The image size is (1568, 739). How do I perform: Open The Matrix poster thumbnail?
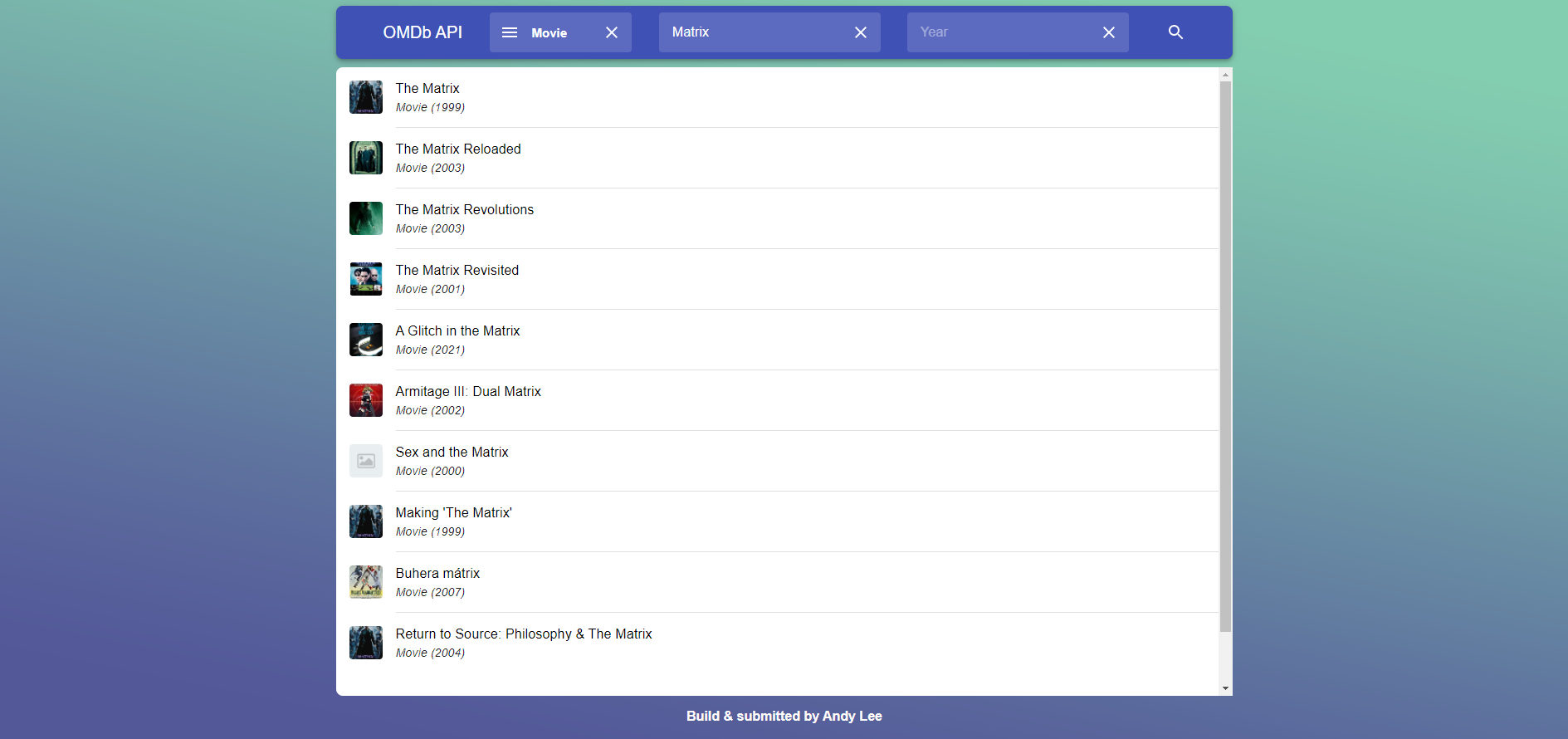coord(366,97)
